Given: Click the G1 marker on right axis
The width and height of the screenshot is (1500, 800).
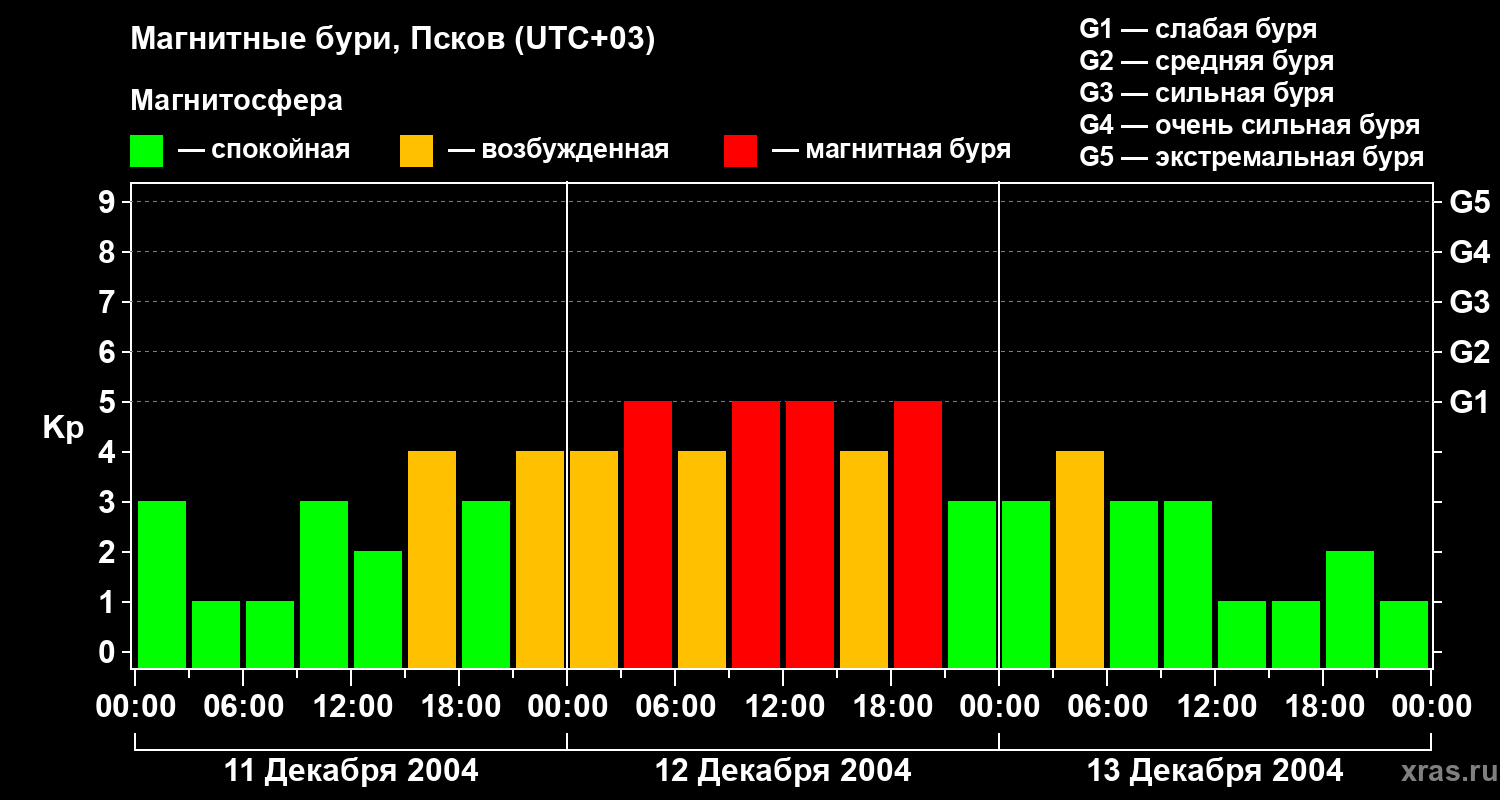Looking at the screenshot, I should pyautogui.click(x=1469, y=402).
